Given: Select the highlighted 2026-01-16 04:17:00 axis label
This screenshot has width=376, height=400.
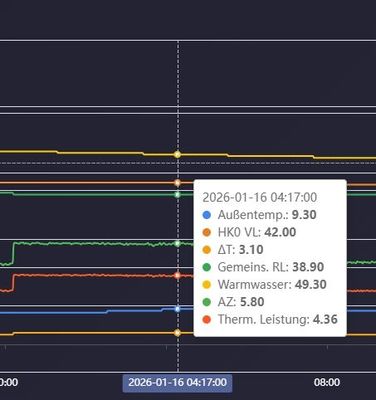Looking at the screenshot, I should tap(177, 382).
